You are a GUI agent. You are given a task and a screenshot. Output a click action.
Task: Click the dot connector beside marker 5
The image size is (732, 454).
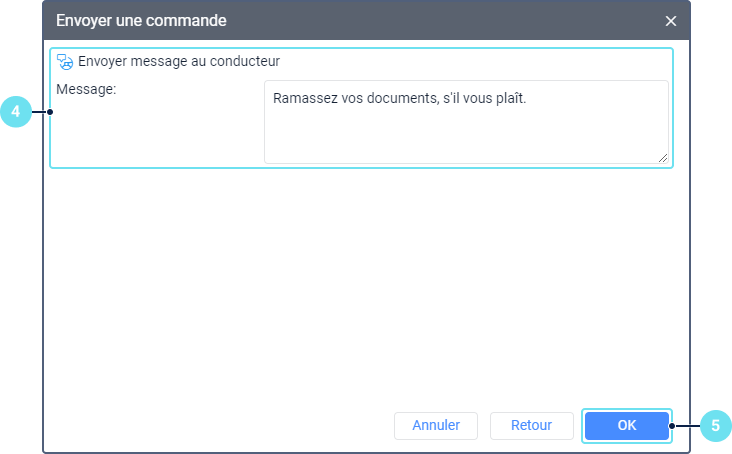(x=672, y=425)
